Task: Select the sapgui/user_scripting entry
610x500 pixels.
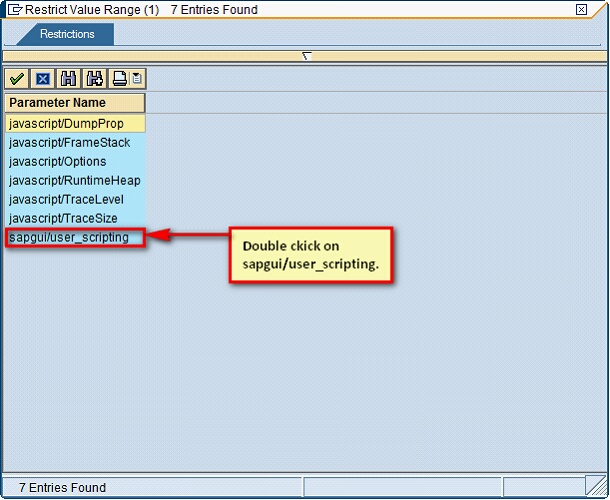Action: point(69,238)
